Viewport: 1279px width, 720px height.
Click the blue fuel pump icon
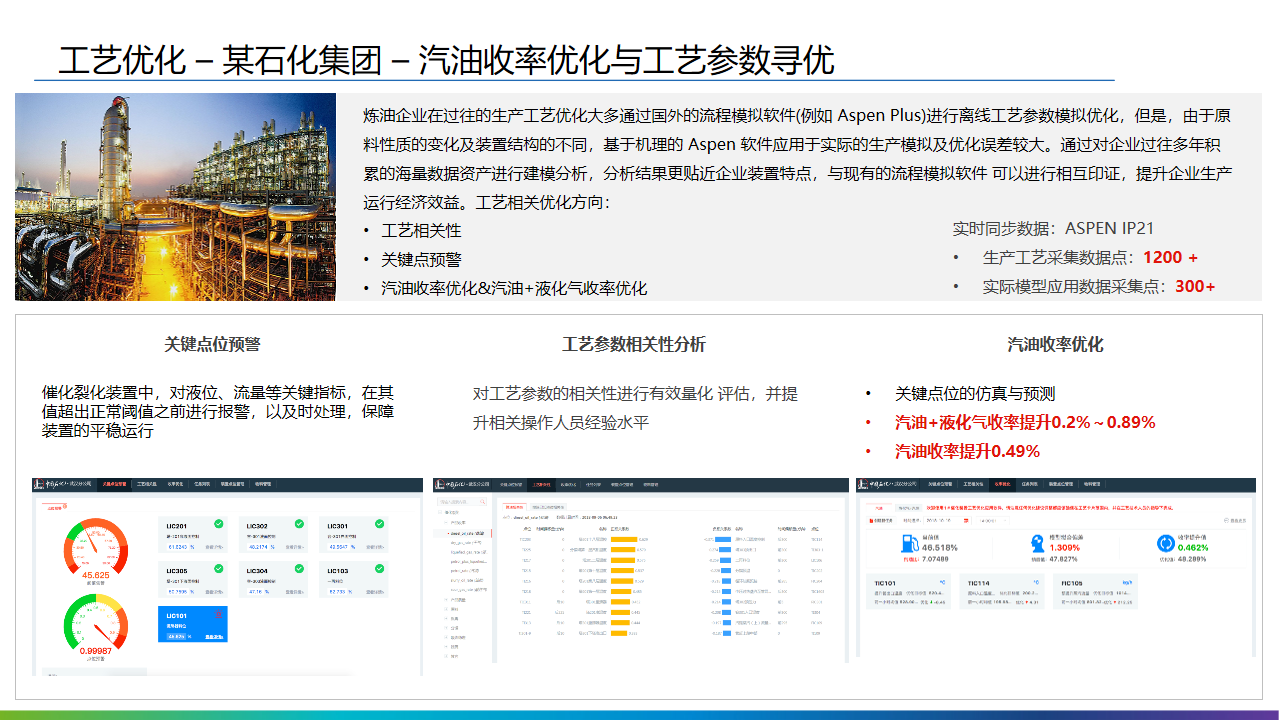[x=910, y=543]
